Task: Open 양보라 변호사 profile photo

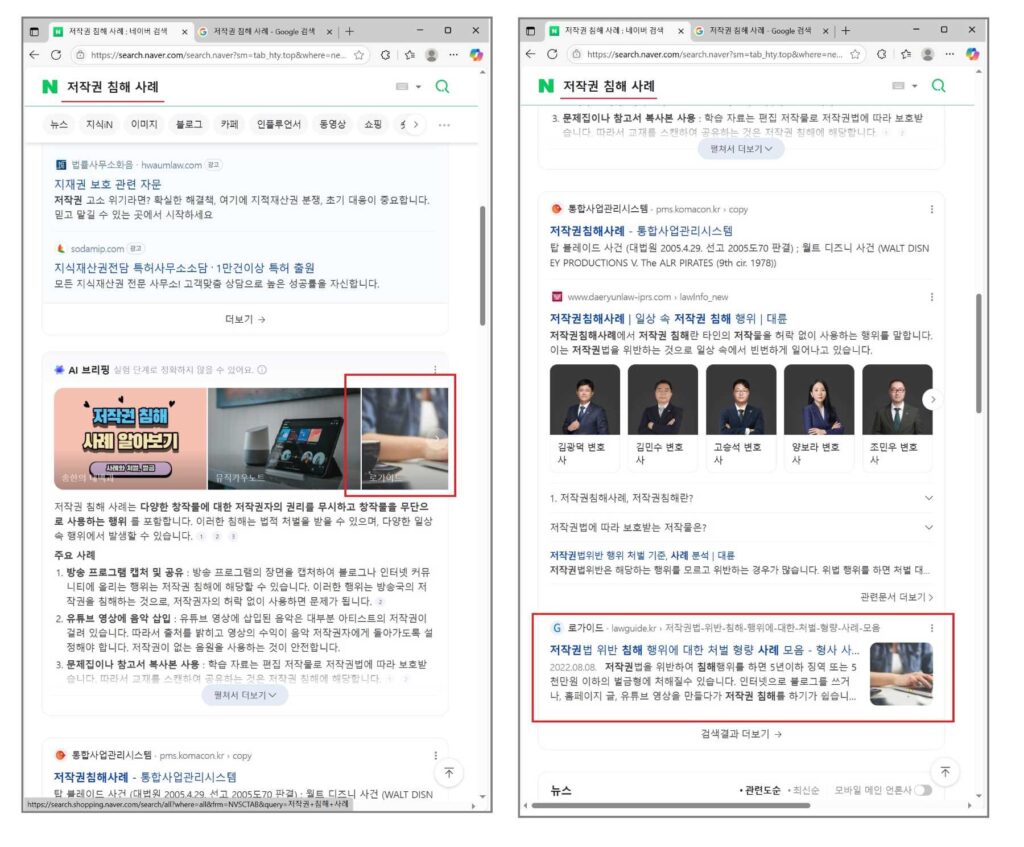Action: tap(819, 399)
